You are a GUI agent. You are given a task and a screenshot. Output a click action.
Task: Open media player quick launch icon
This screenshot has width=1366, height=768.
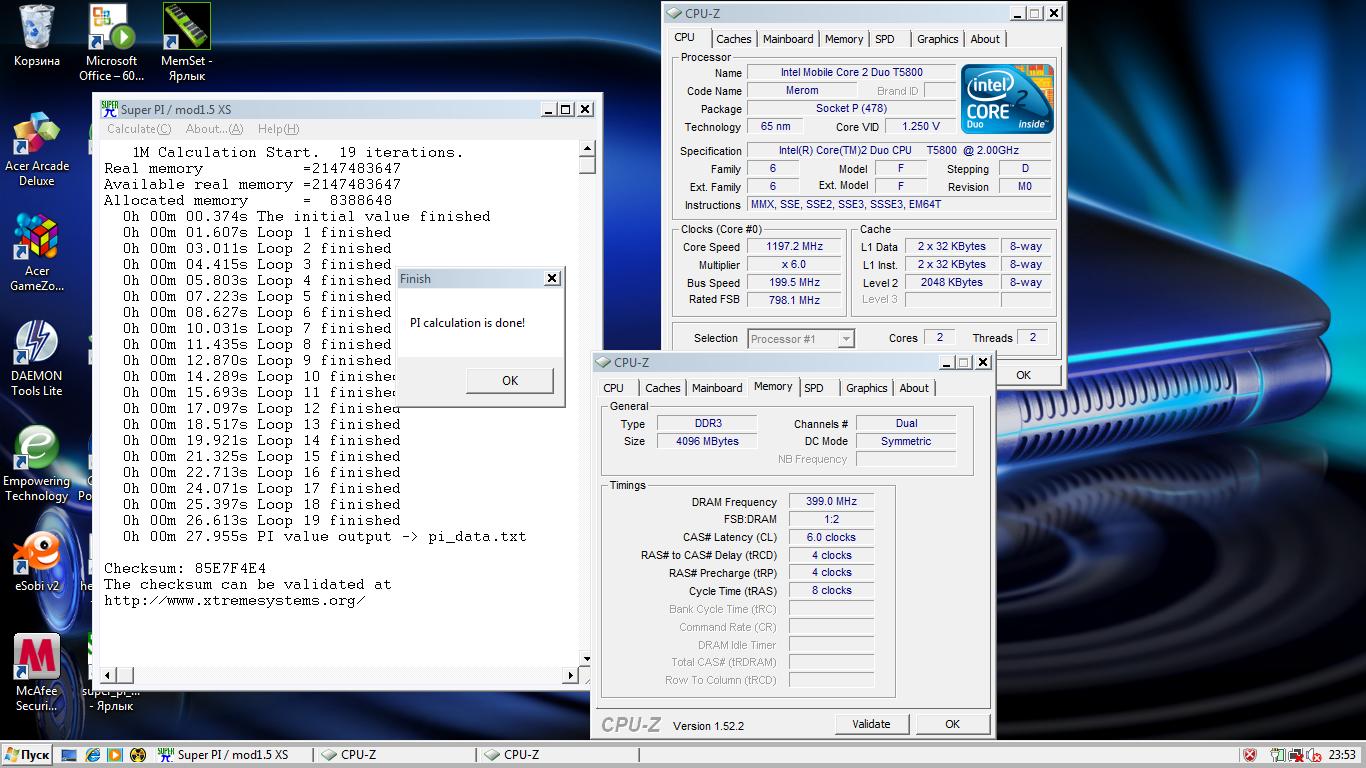pos(115,755)
